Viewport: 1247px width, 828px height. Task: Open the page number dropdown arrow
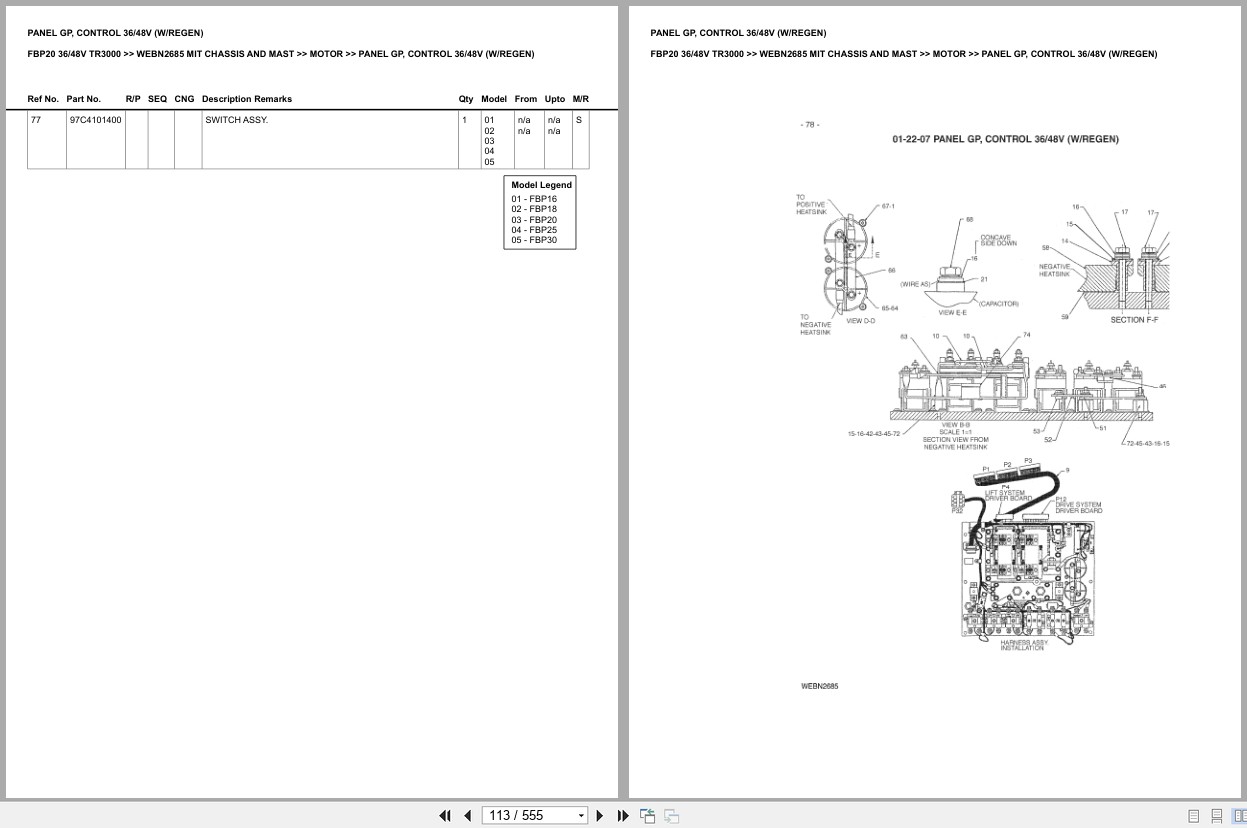[581, 816]
